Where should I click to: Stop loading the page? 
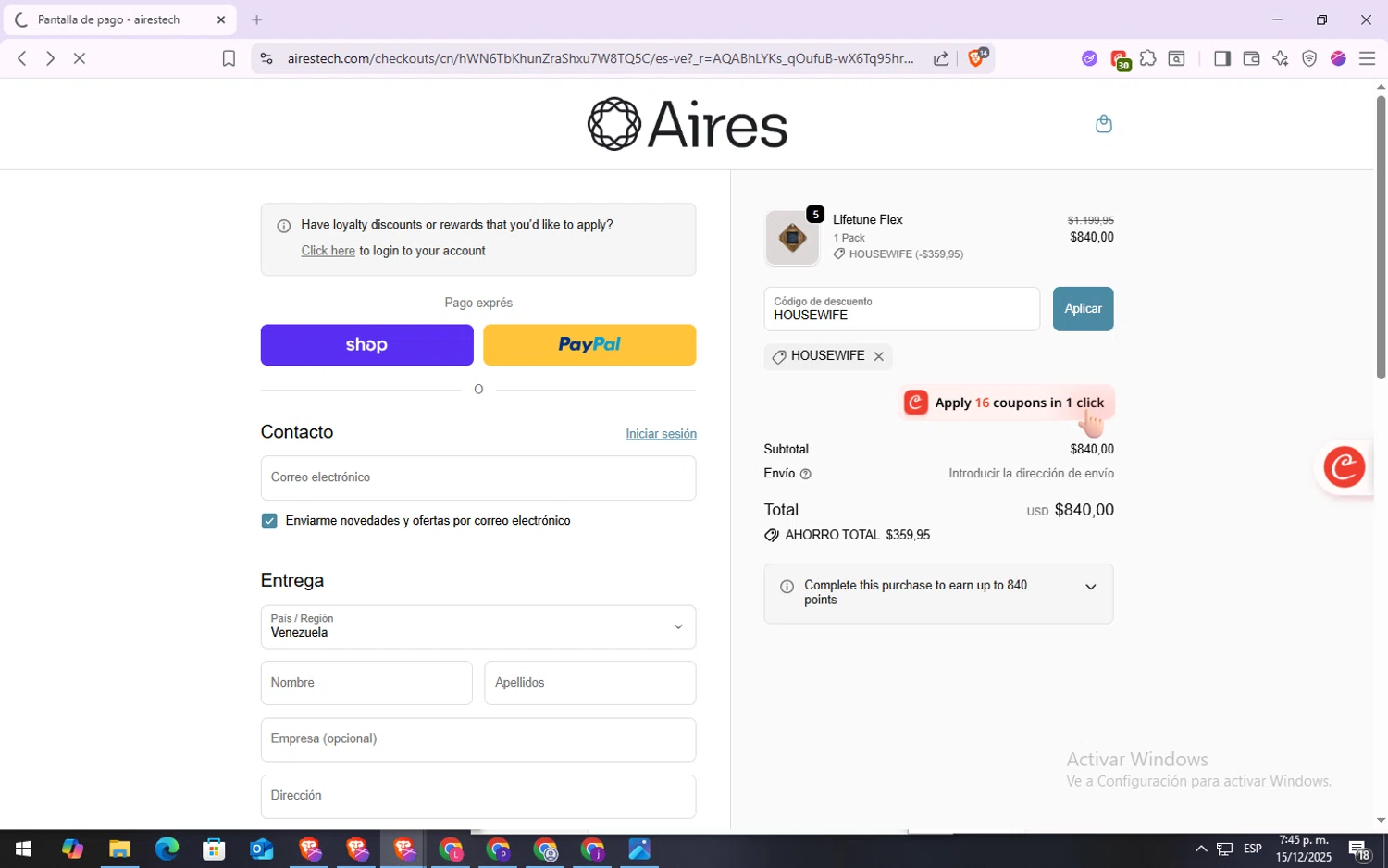click(x=80, y=58)
